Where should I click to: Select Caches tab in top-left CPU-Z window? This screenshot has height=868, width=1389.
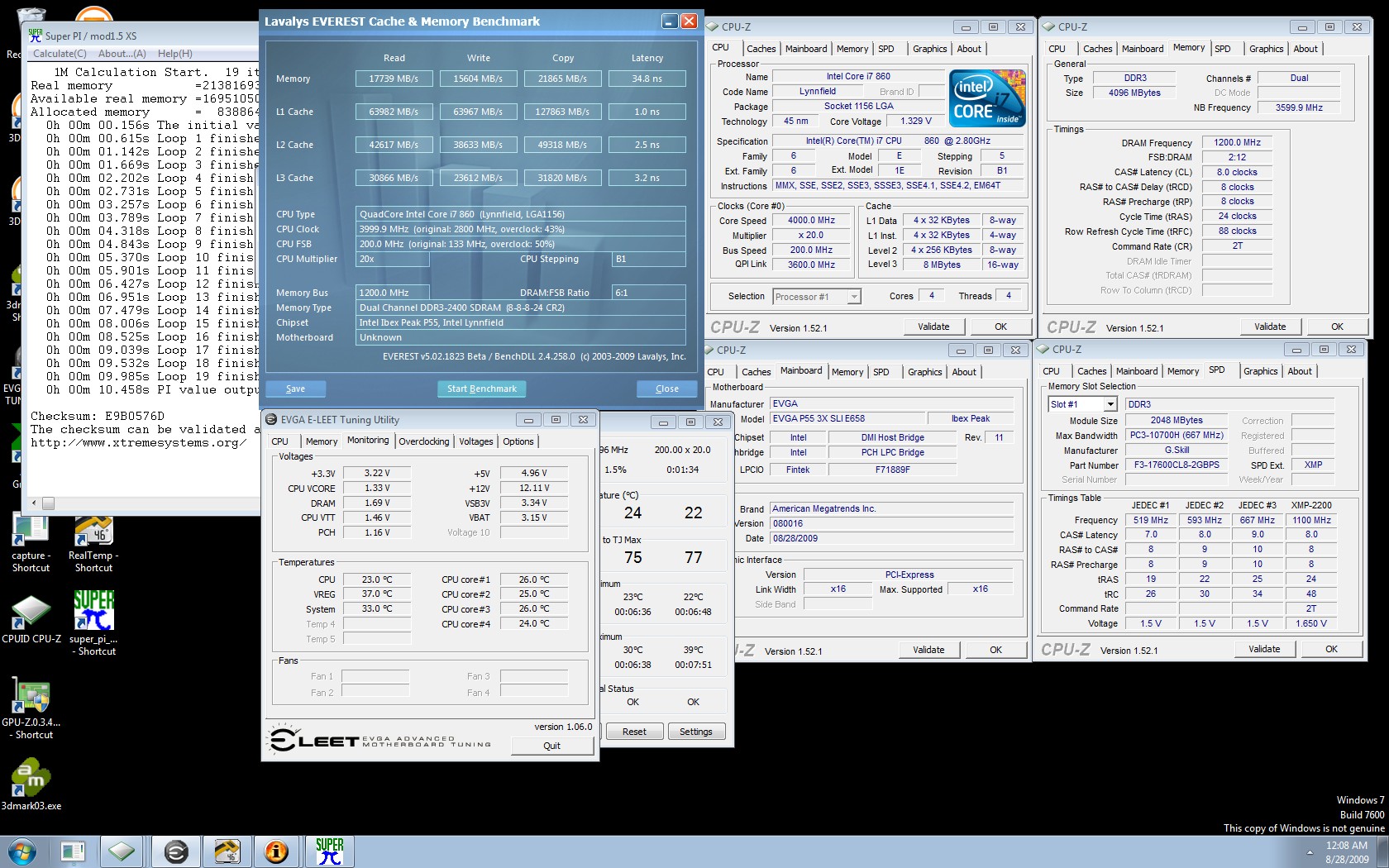coord(761,49)
